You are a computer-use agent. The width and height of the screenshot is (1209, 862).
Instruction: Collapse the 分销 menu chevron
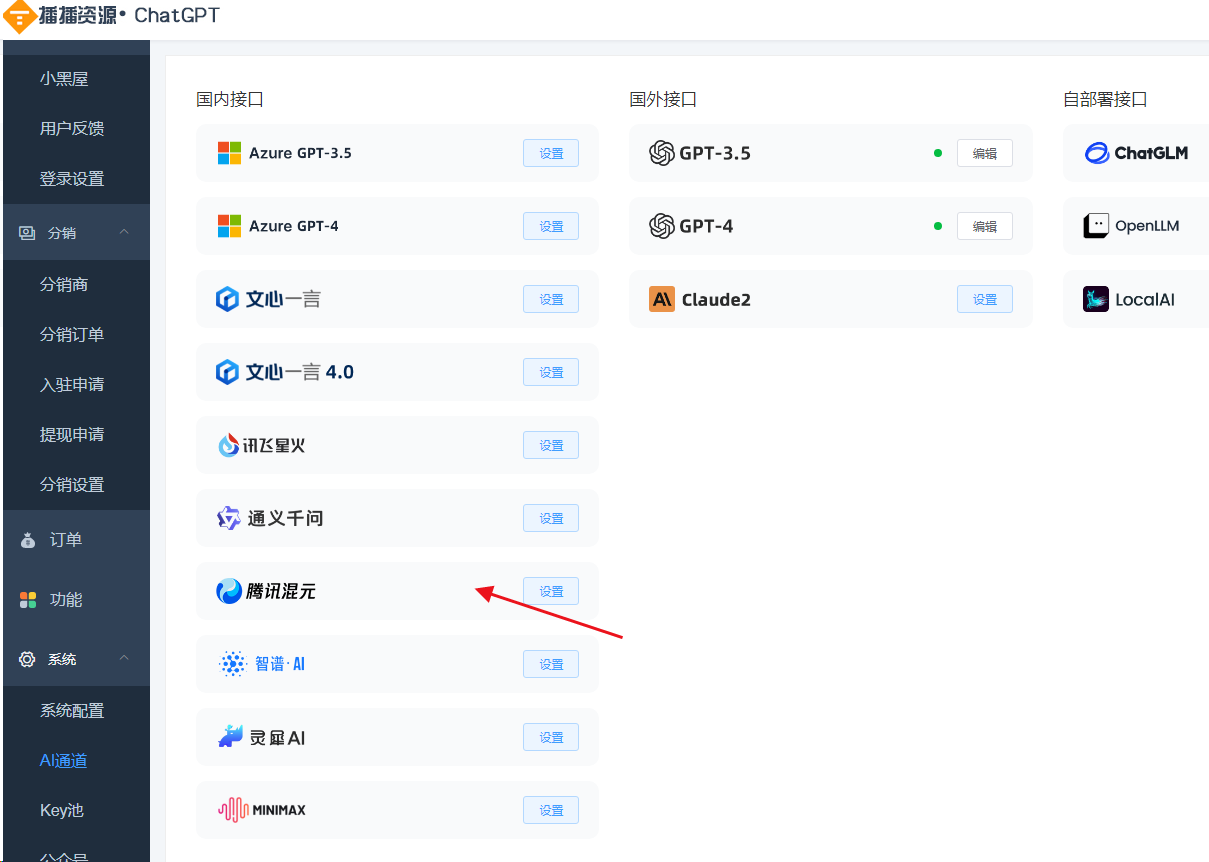coord(124,232)
